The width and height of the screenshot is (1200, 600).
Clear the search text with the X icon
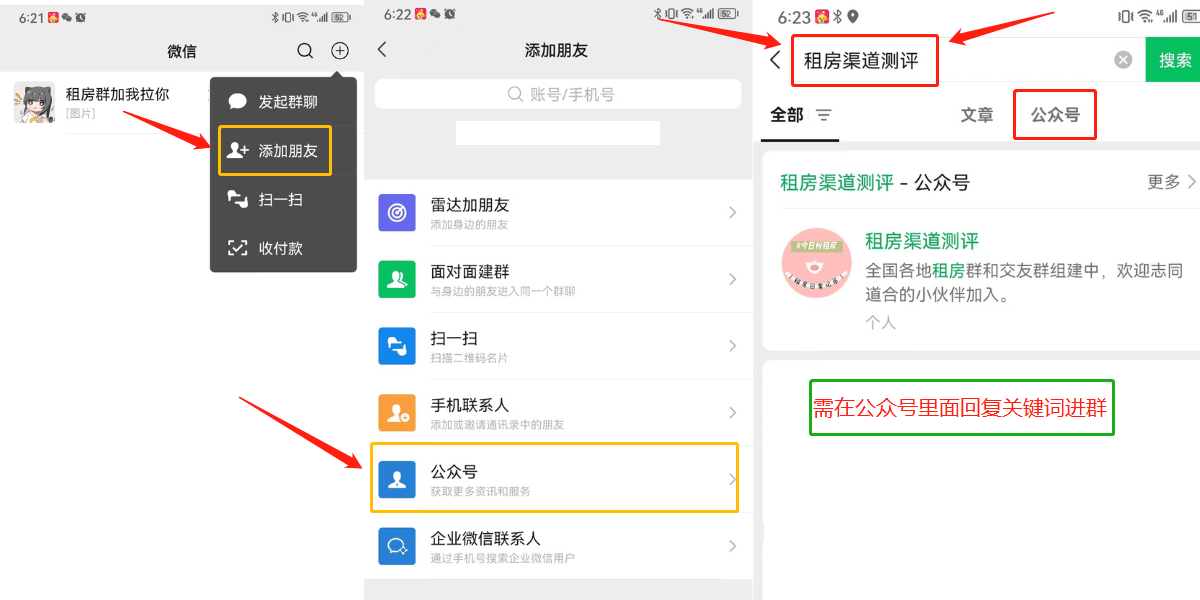[x=1123, y=60]
